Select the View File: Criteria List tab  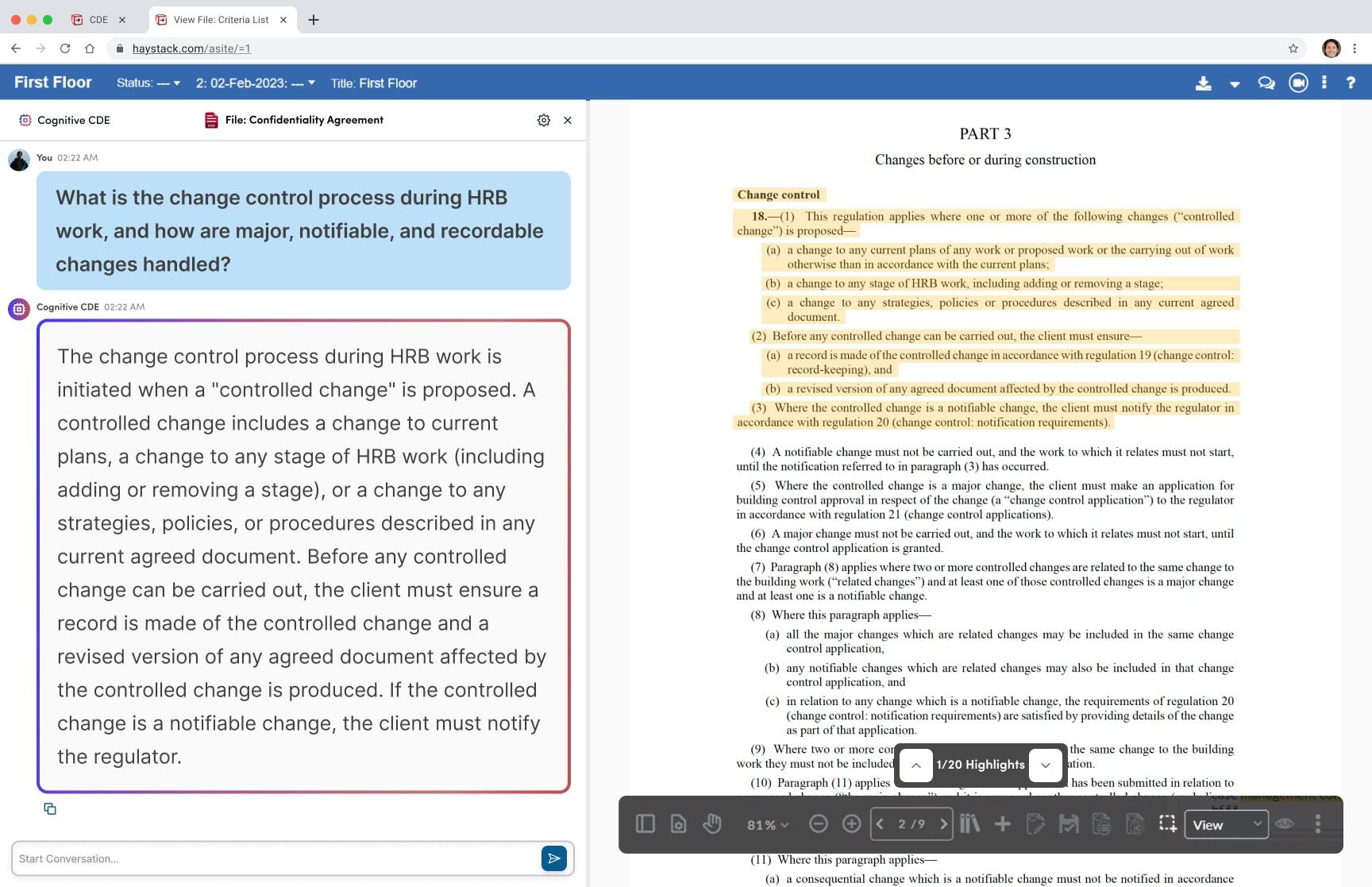point(221,20)
